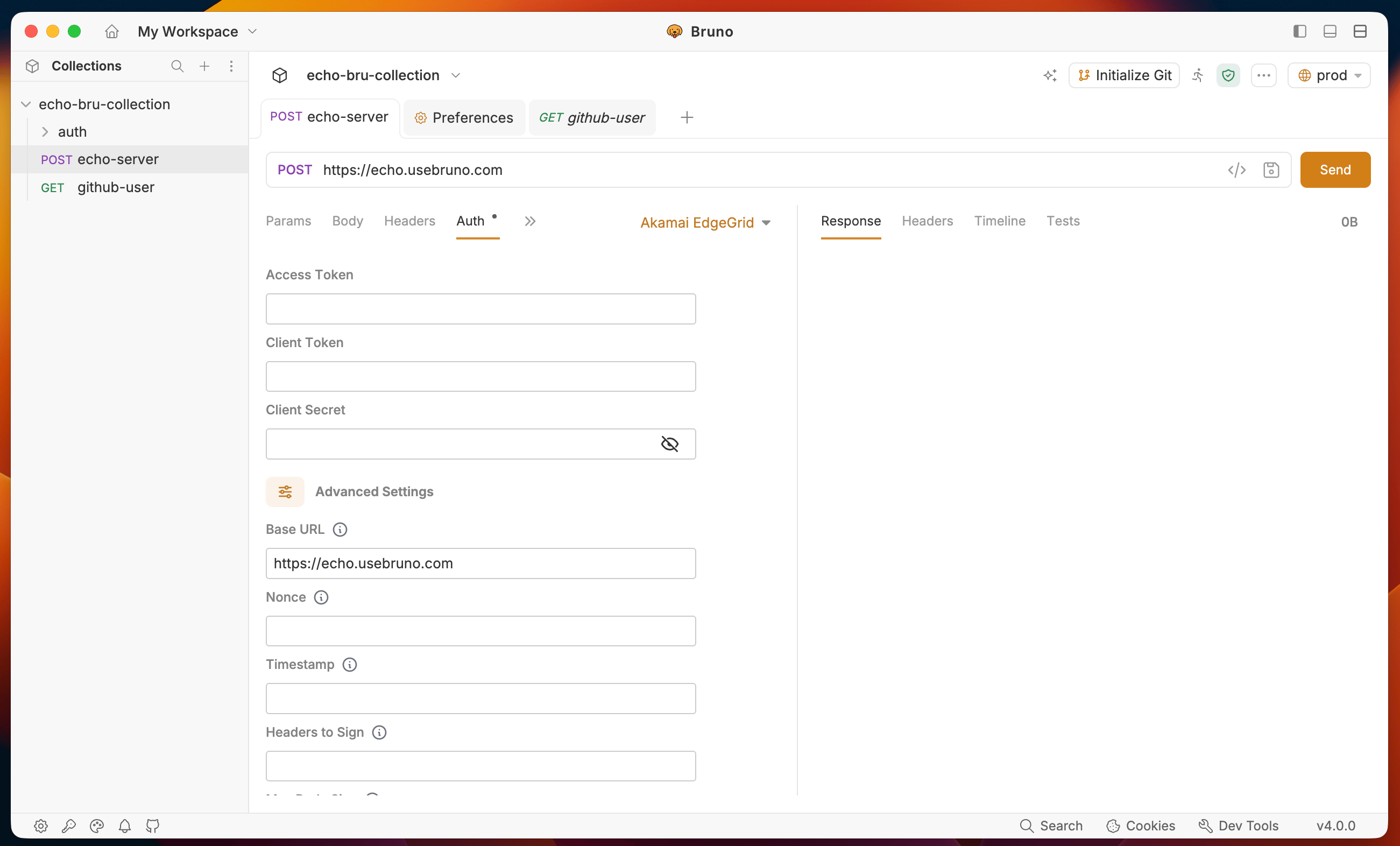Open notifications bell icon
The height and width of the screenshot is (846, 1400).
[124, 826]
